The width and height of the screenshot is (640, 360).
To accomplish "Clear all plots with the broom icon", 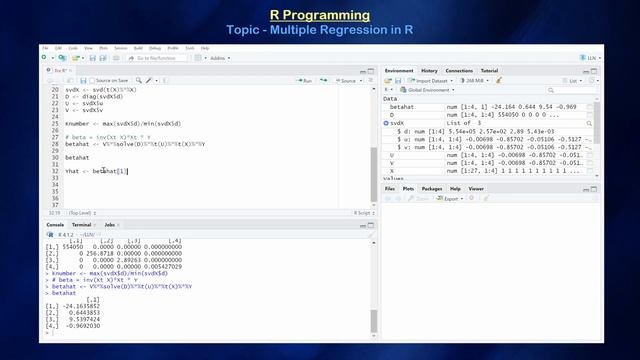I will point(487,198).
